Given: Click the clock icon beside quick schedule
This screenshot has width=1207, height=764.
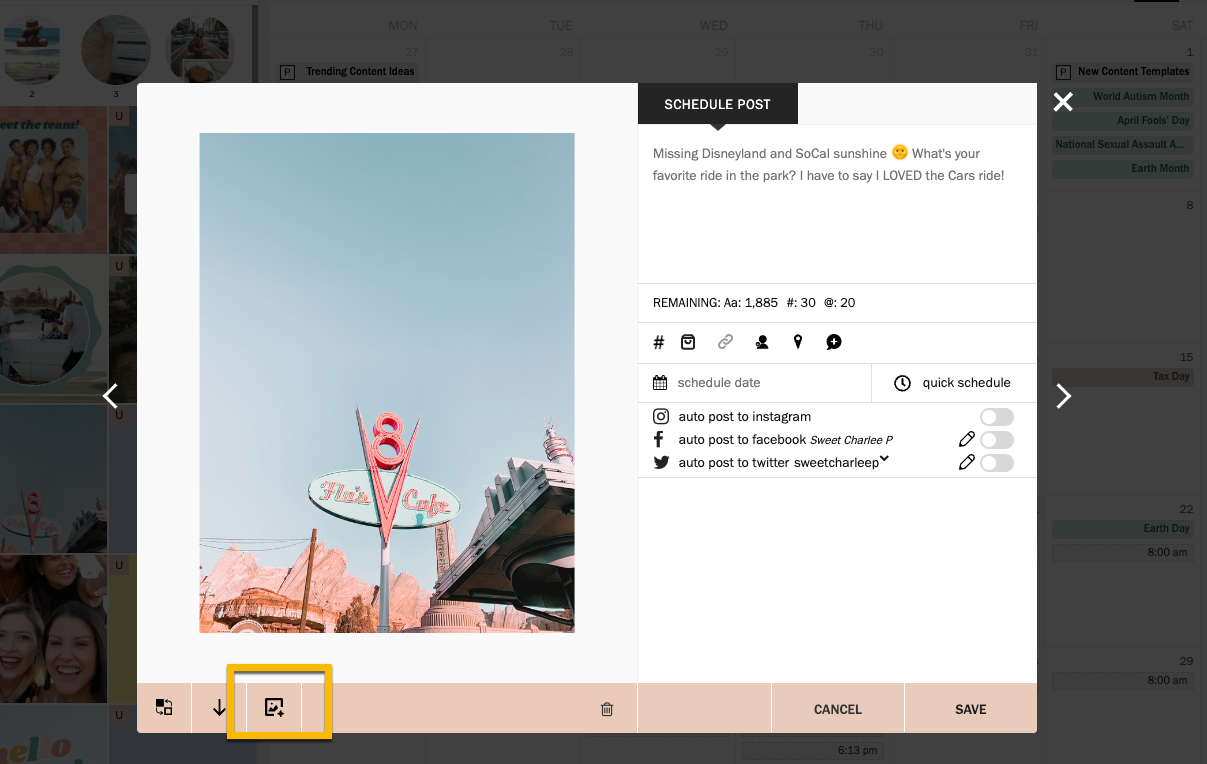Looking at the screenshot, I should click(902, 383).
